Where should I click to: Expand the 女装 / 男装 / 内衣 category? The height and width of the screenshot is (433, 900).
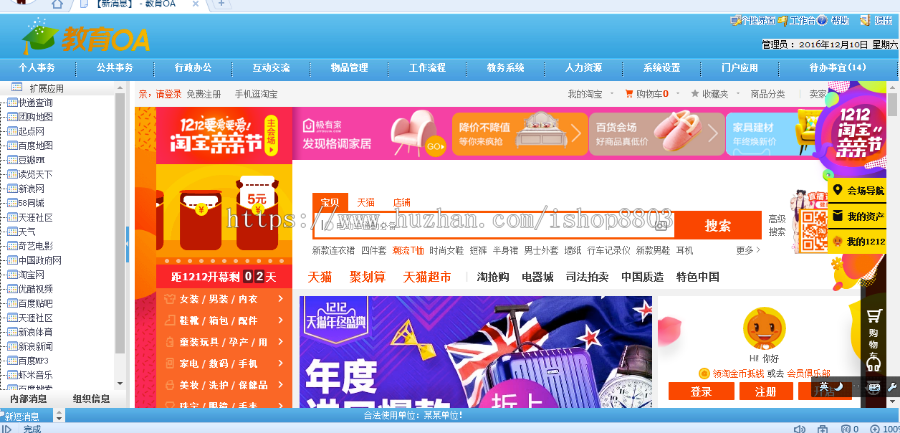224,299
